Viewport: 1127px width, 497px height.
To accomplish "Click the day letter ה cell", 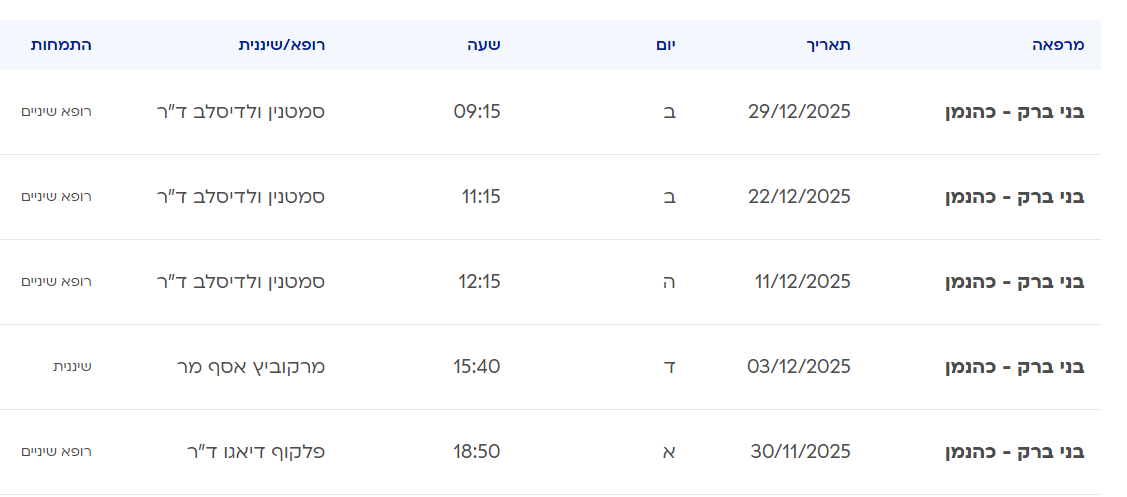I will point(670,281).
